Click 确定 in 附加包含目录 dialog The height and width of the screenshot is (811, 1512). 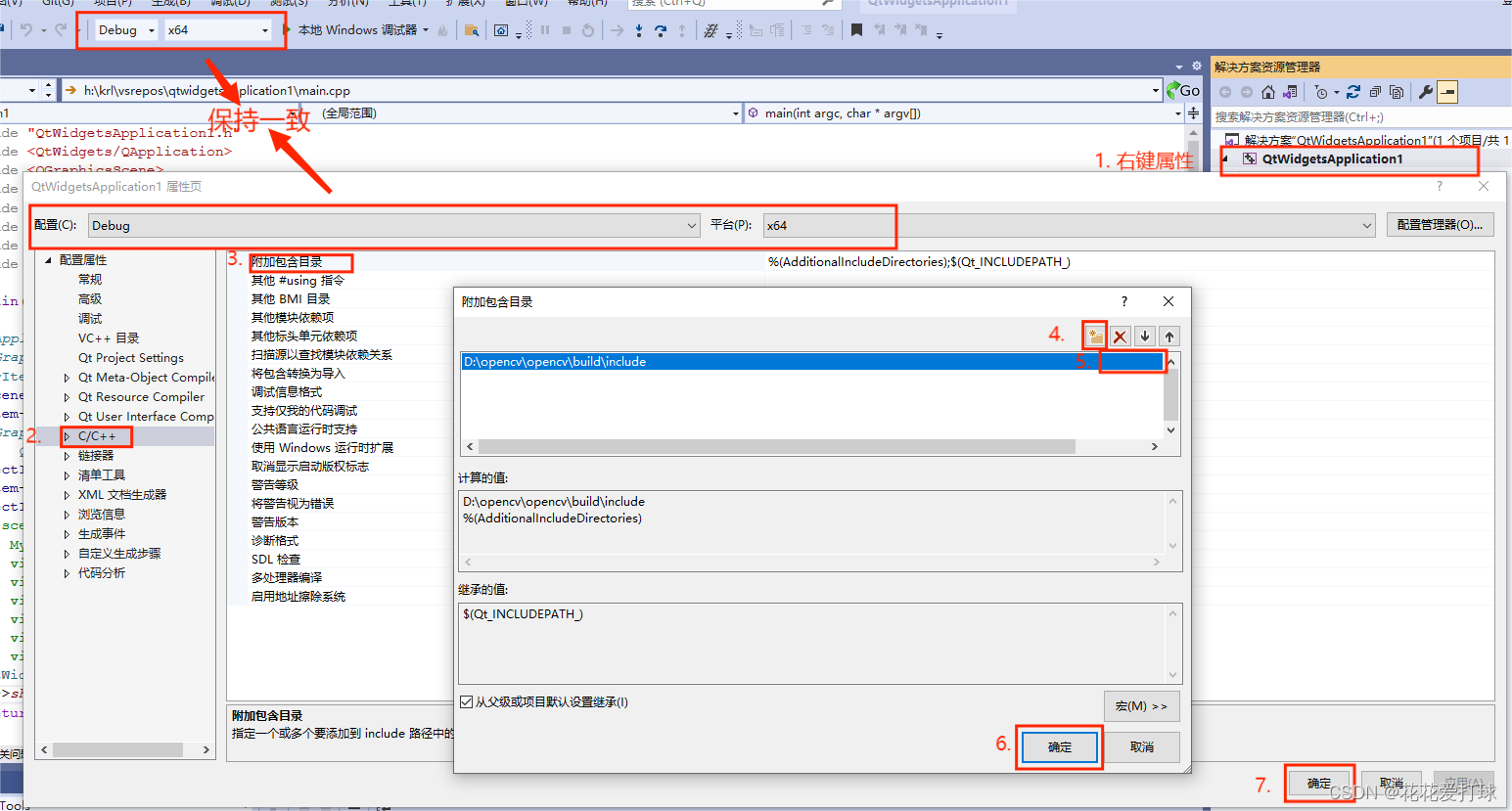click(1060, 747)
